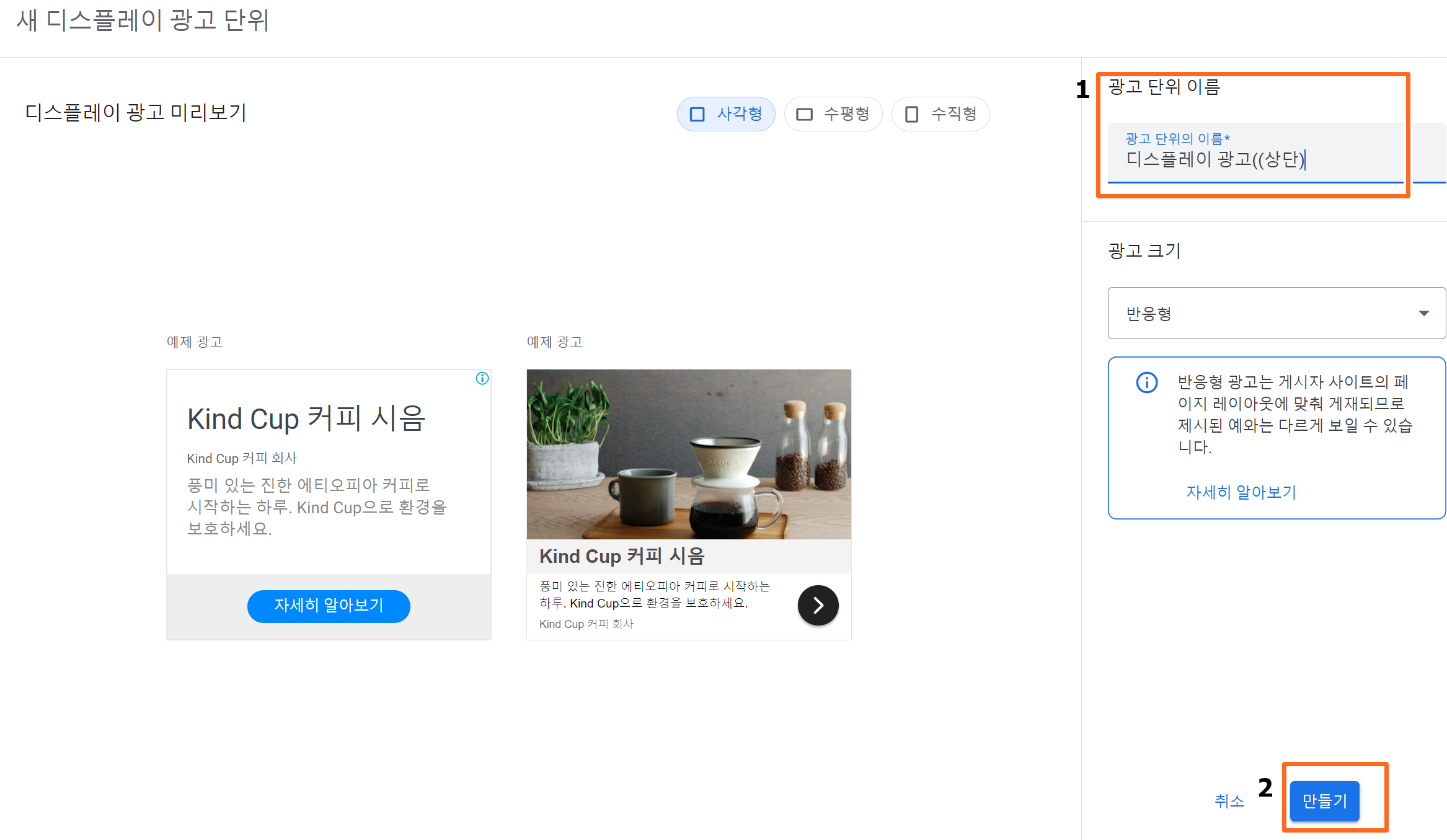The image size is (1447, 840).
Task: Click the 만들기 create button
Action: [1324, 801]
